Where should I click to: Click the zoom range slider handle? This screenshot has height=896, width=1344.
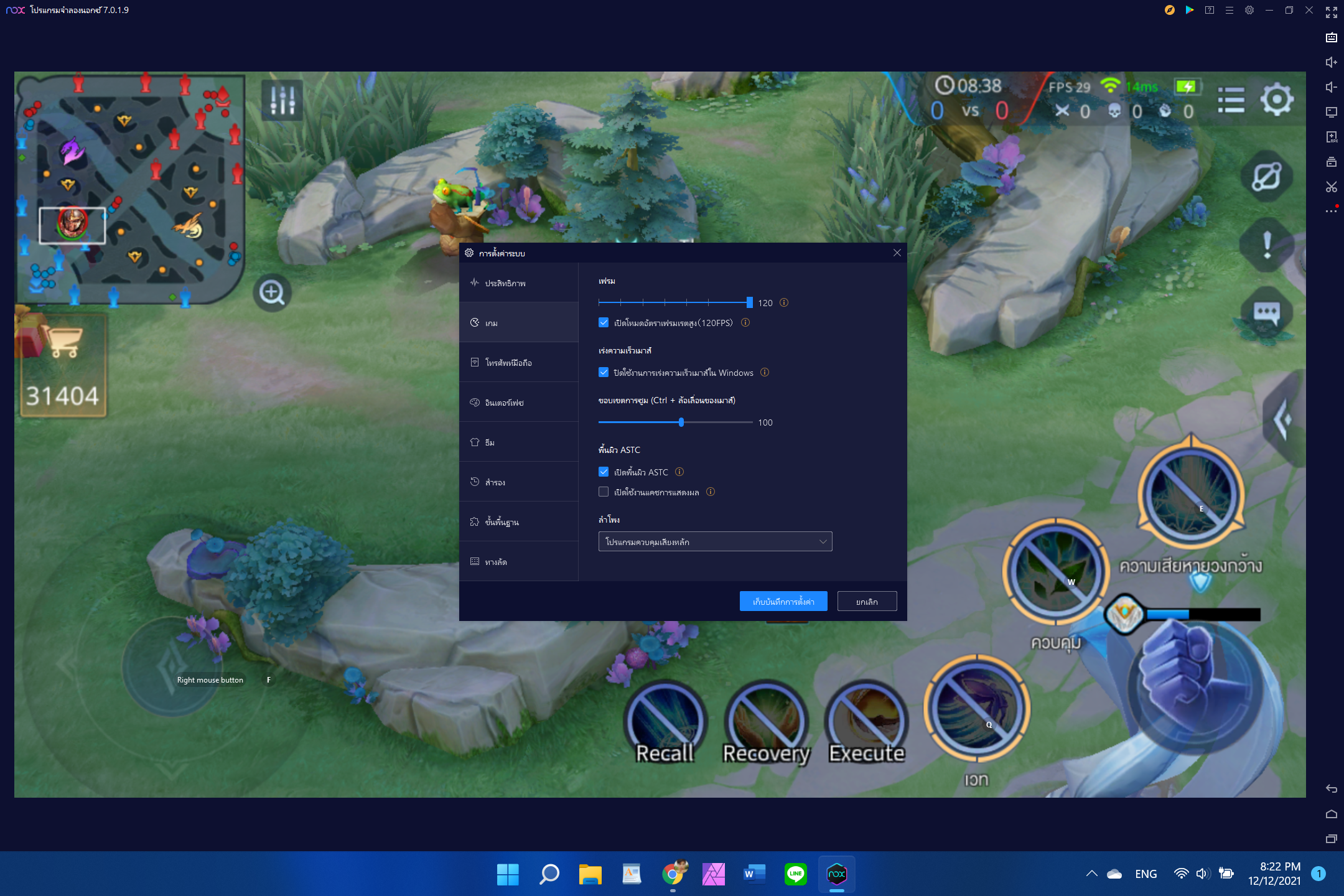click(x=681, y=422)
